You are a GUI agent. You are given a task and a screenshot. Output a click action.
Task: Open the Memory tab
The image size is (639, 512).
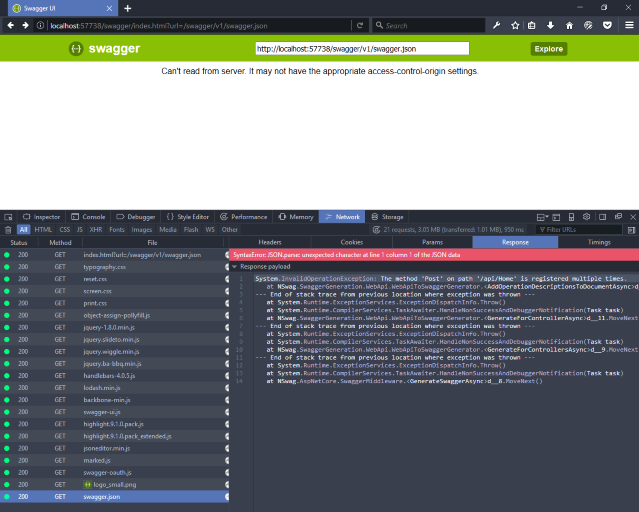[296, 217]
